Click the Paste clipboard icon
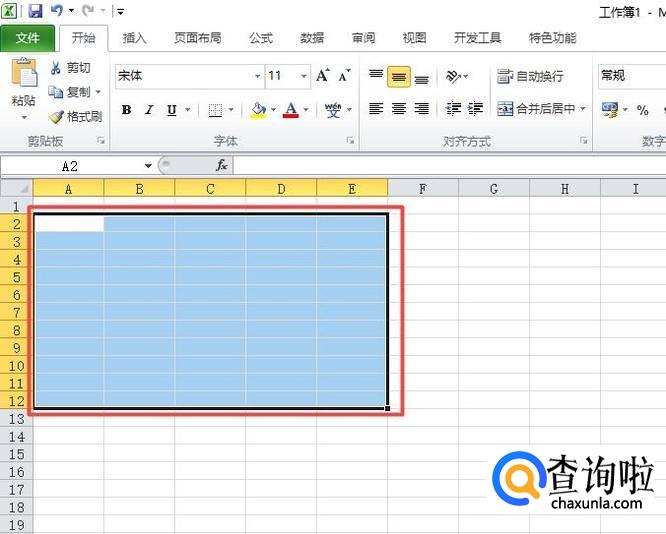This screenshot has width=666, height=534. (24, 72)
